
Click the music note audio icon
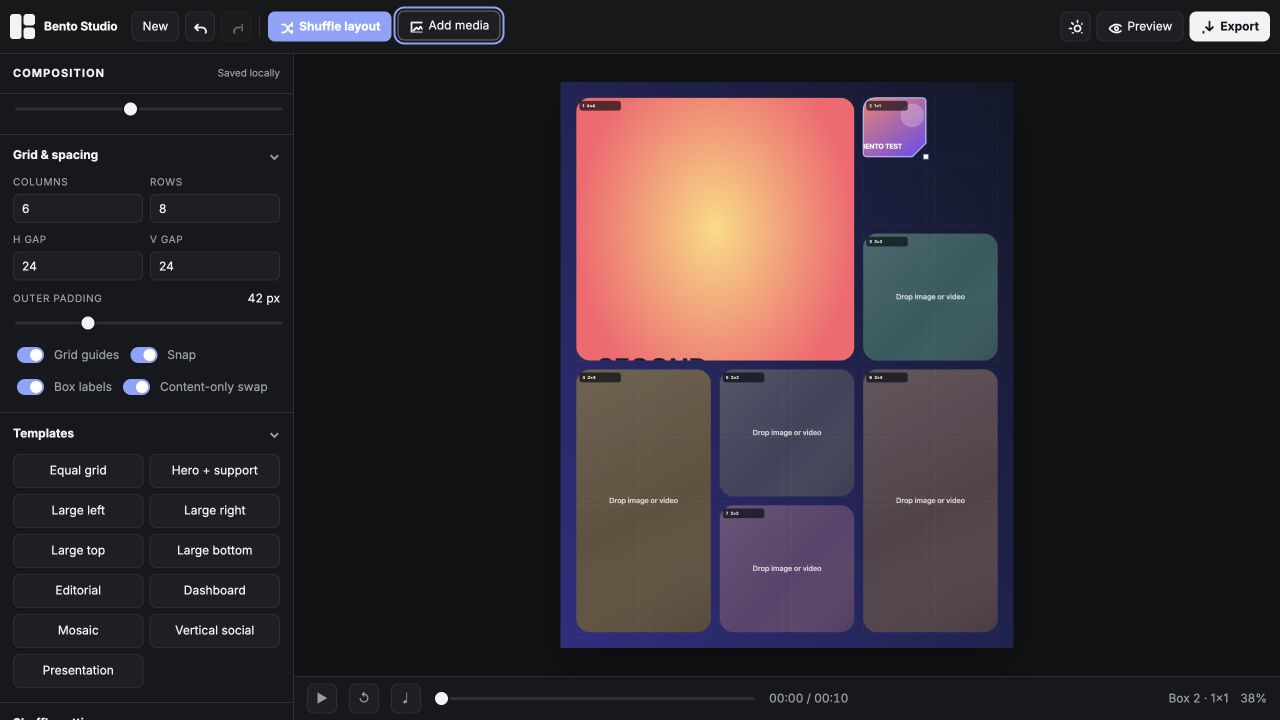click(x=406, y=698)
